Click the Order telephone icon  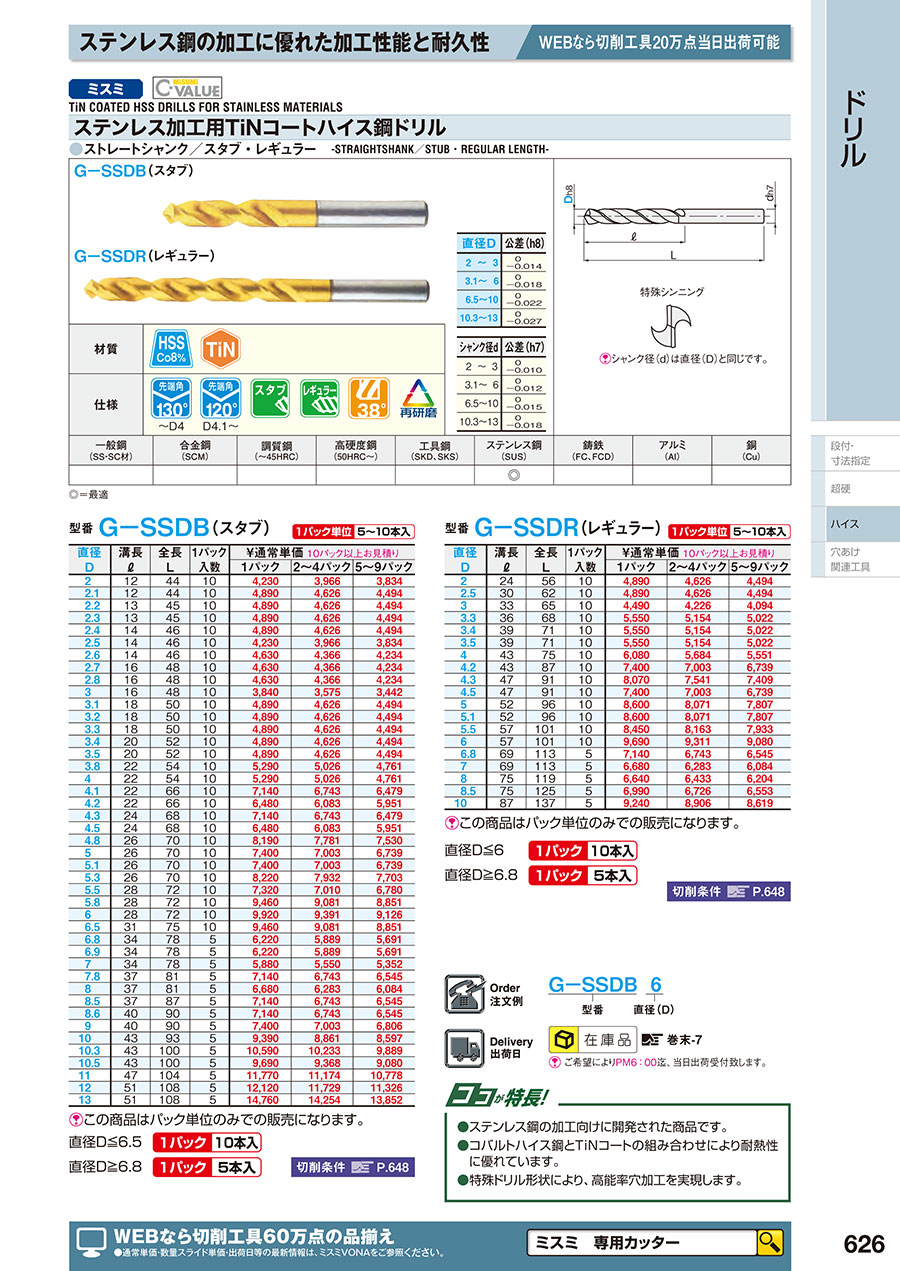(462, 994)
